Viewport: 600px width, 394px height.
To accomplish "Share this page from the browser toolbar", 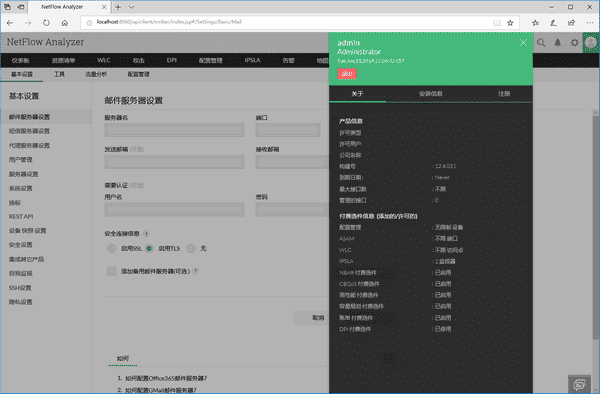I will (571, 23).
